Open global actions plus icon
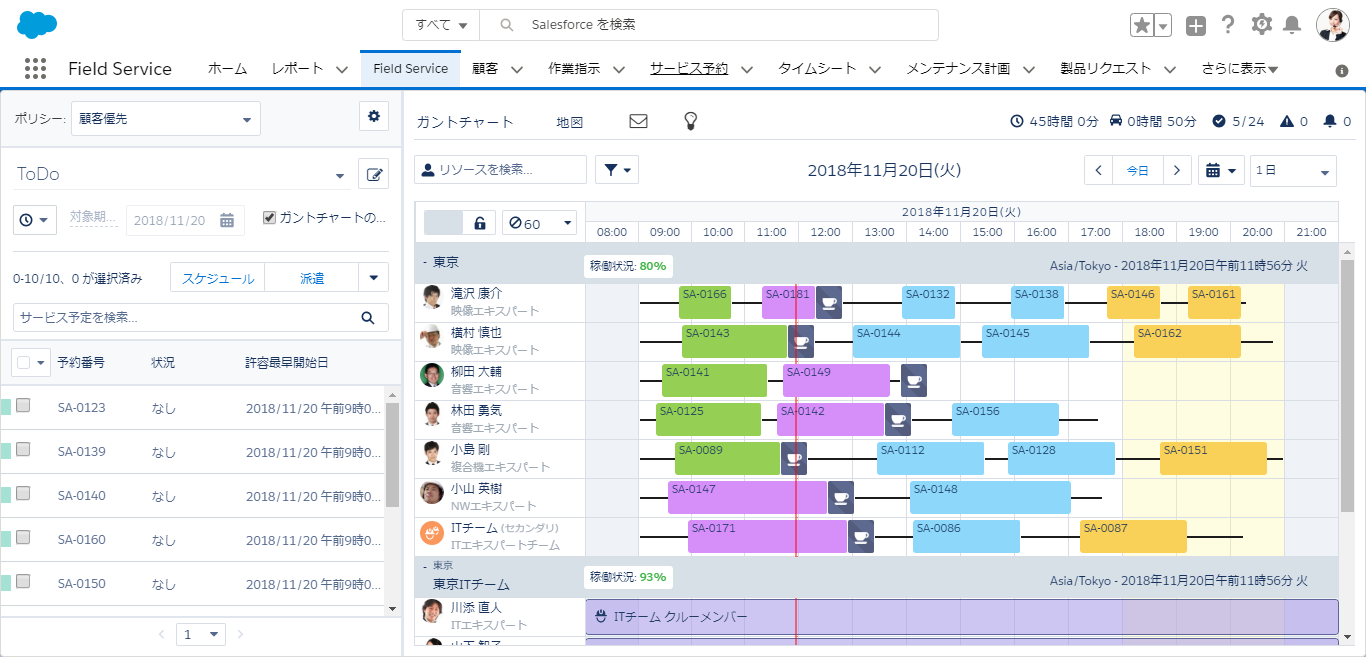This screenshot has width=1366, height=657. click(x=1196, y=26)
